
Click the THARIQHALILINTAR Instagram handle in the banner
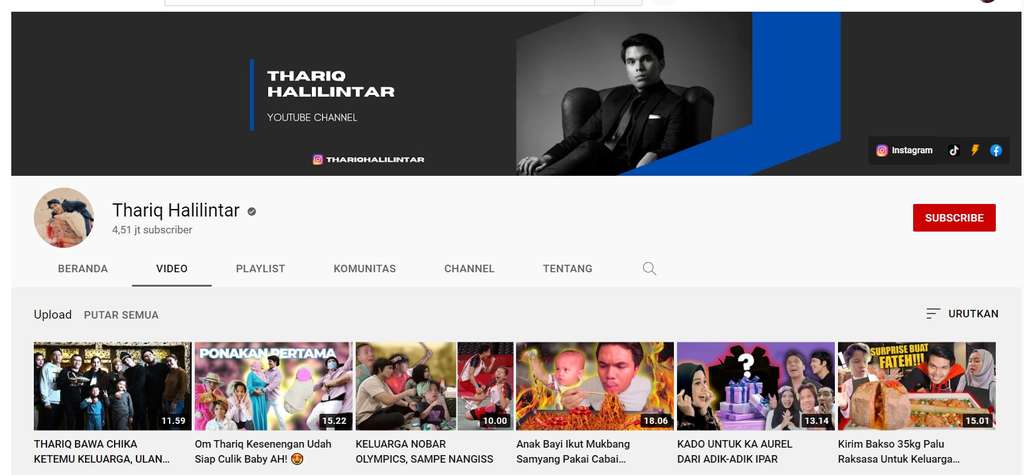click(x=368, y=159)
